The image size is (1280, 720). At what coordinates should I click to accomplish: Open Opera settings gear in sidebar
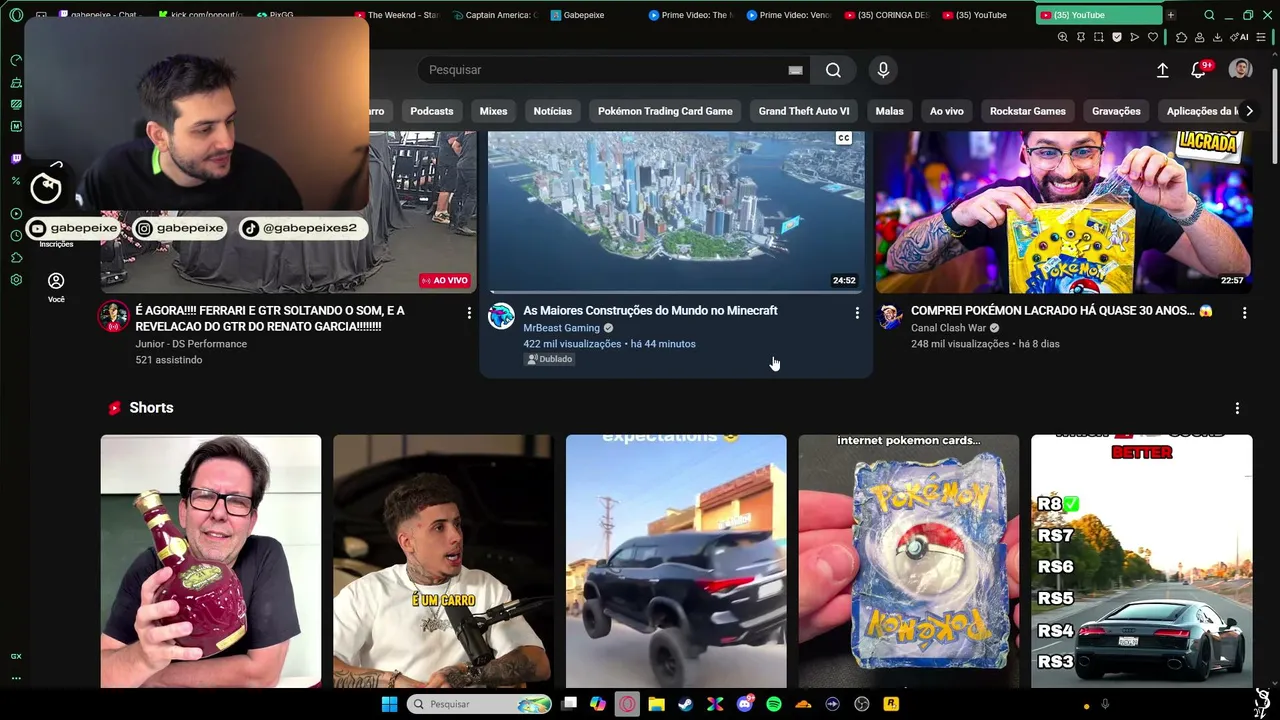coord(16,280)
